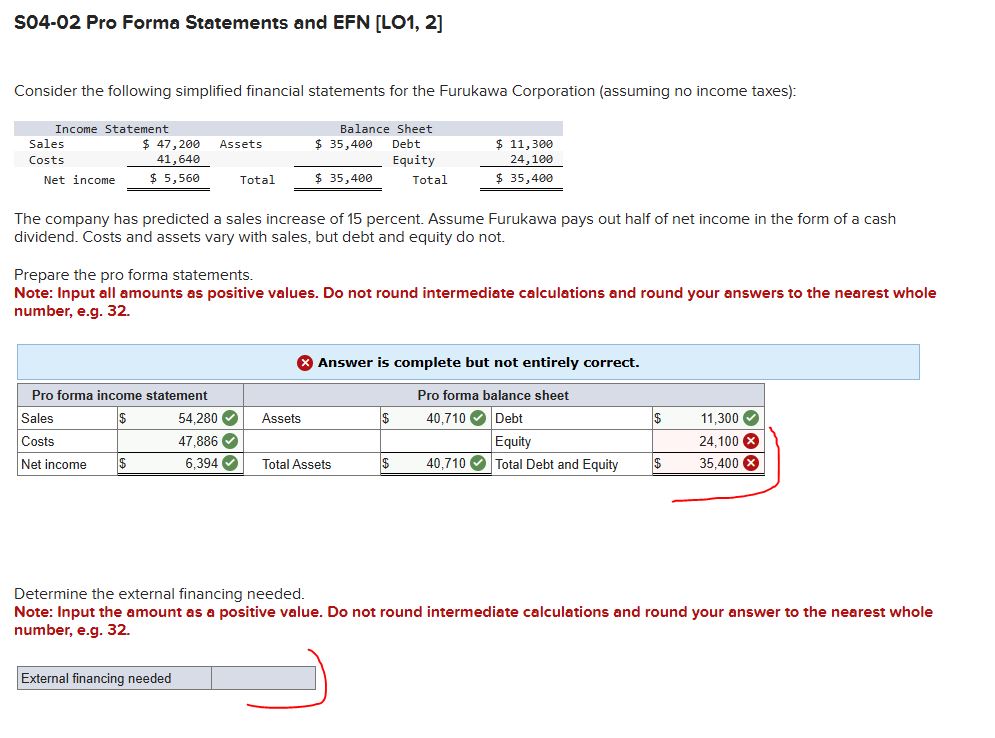Click 'Determine the external financing needed.' text
The height and width of the screenshot is (738, 995).
159,594
